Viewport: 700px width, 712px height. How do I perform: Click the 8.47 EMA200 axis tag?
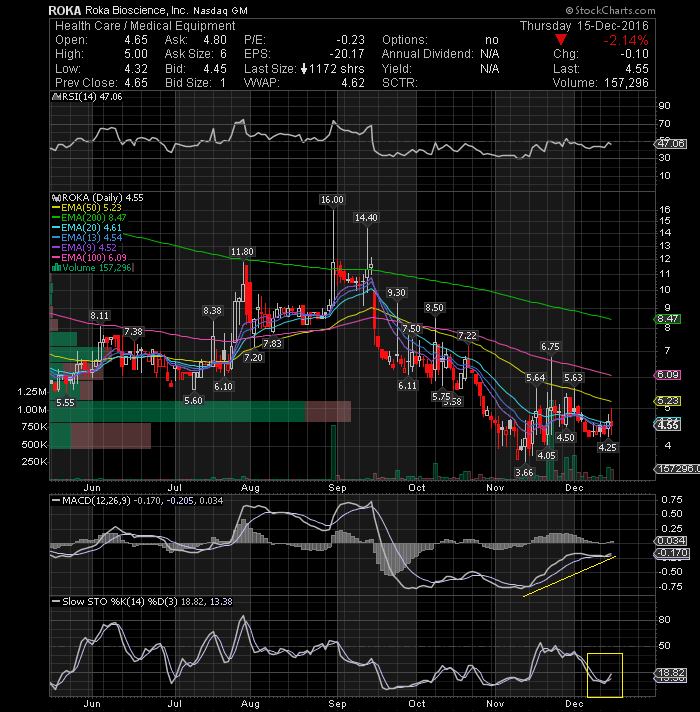point(668,319)
